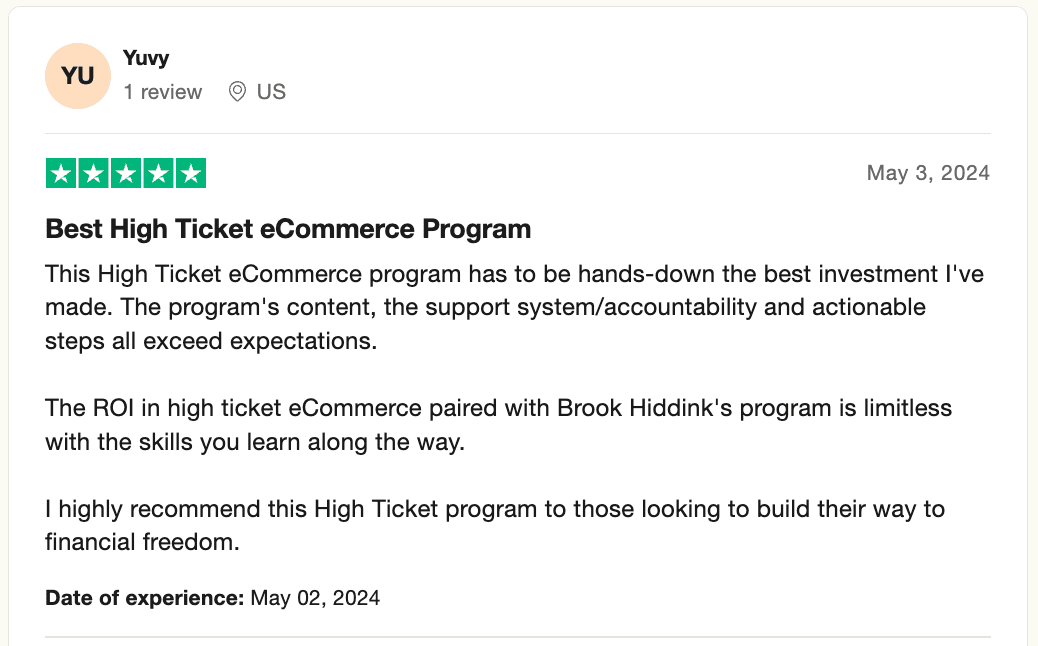Click the fourth green rating star
The width and height of the screenshot is (1038, 646).
coord(158,174)
